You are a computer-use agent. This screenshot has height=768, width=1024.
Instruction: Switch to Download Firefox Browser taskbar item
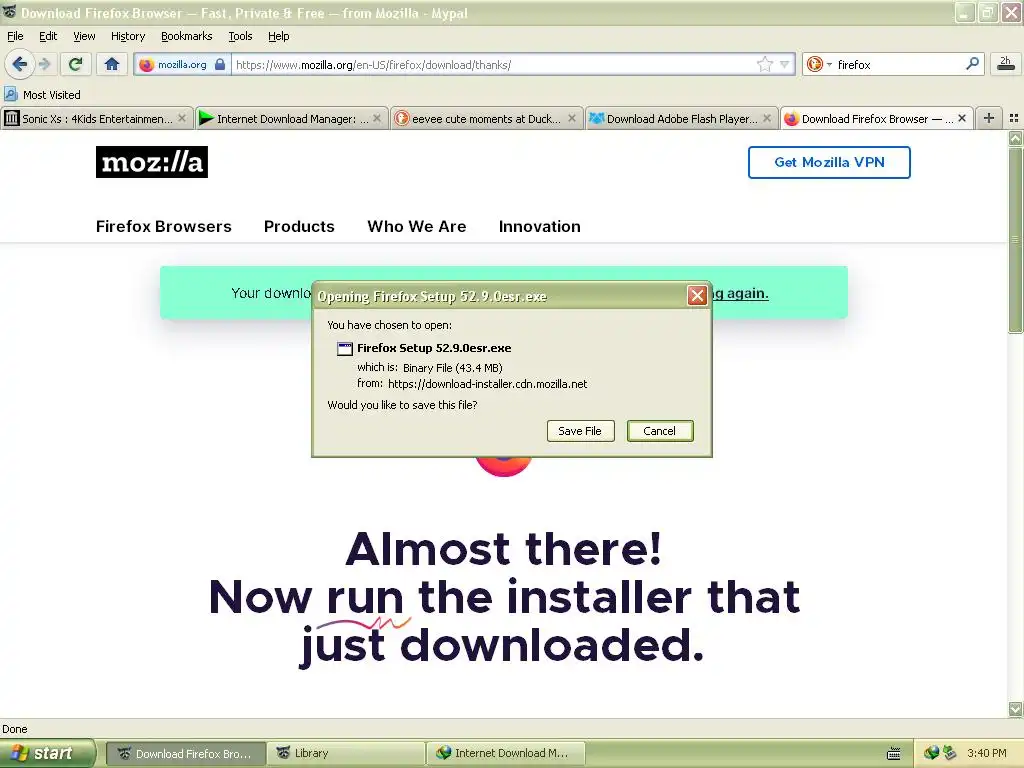coord(185,754)
